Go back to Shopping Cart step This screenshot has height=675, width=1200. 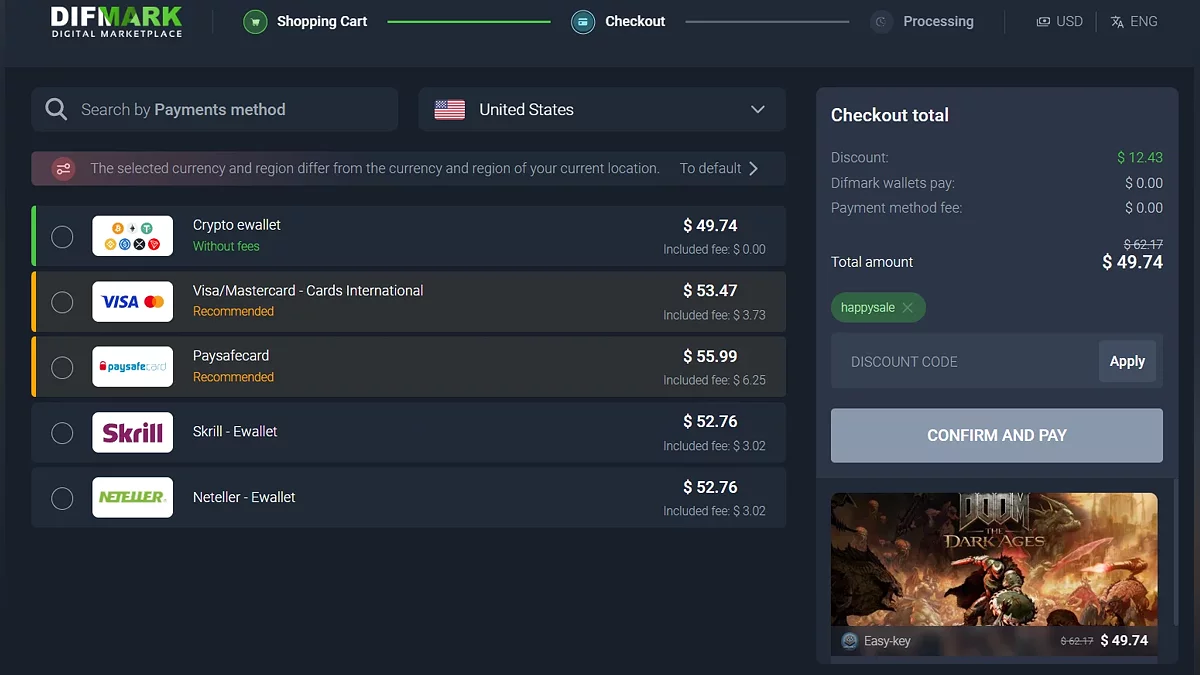point(321,21)
